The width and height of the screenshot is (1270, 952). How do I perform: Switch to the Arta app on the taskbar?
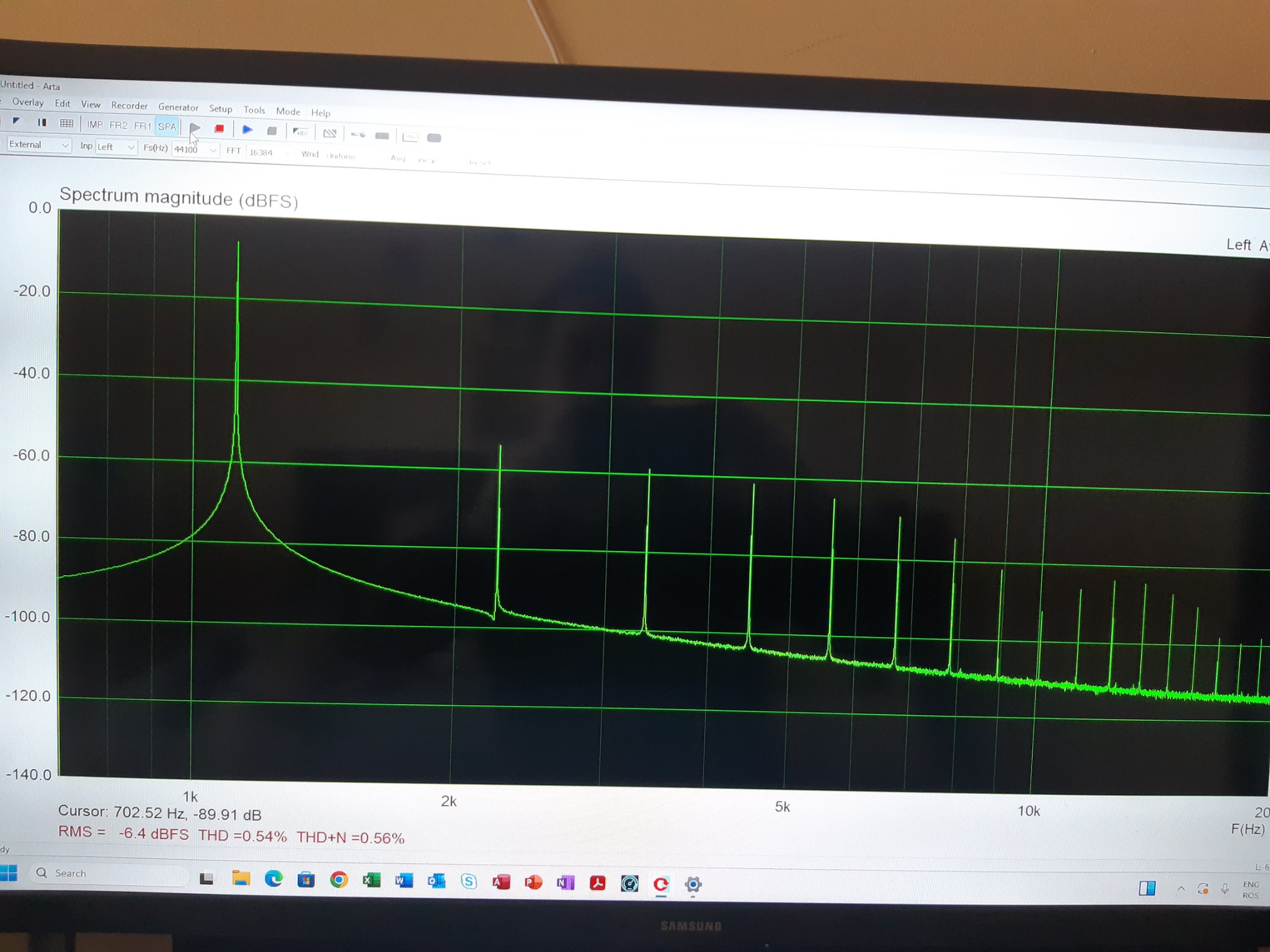[x=661, y=884]
